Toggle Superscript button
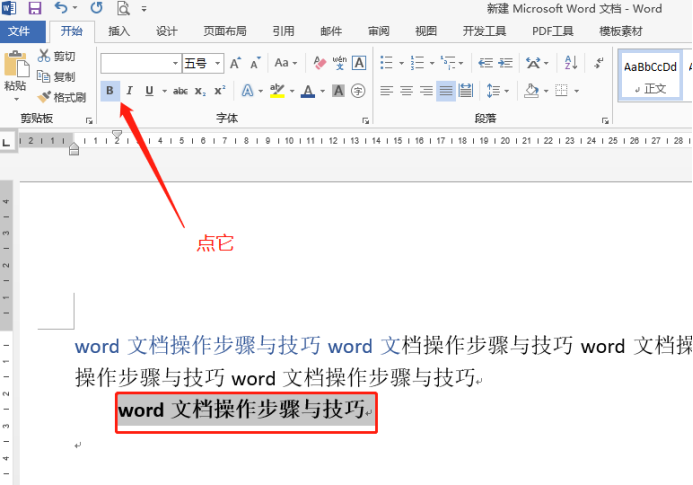The height and width of the screenshot is (485, 693). tap(220, 91)
